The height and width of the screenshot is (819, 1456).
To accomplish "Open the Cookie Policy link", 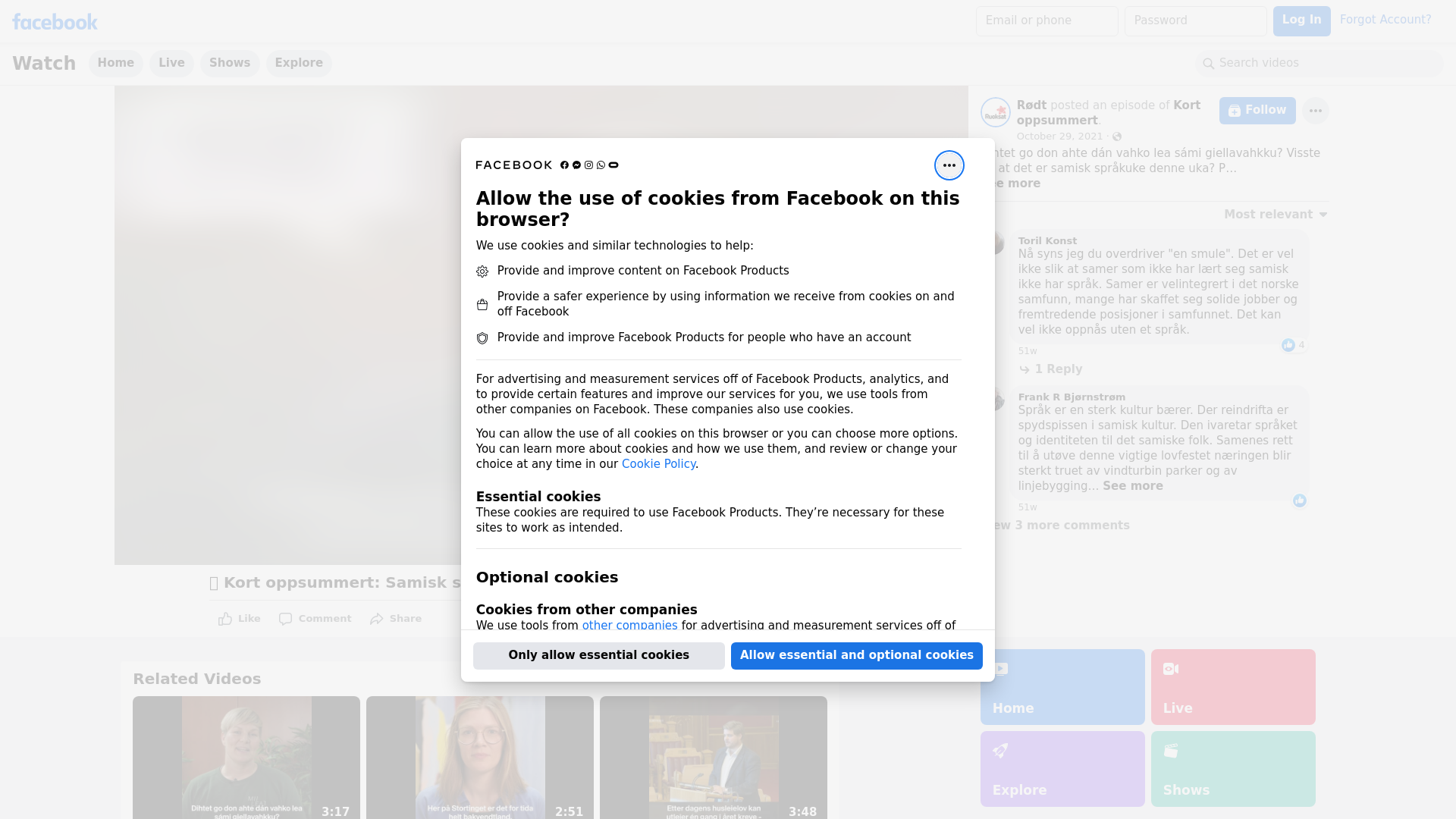I will 658,464.
